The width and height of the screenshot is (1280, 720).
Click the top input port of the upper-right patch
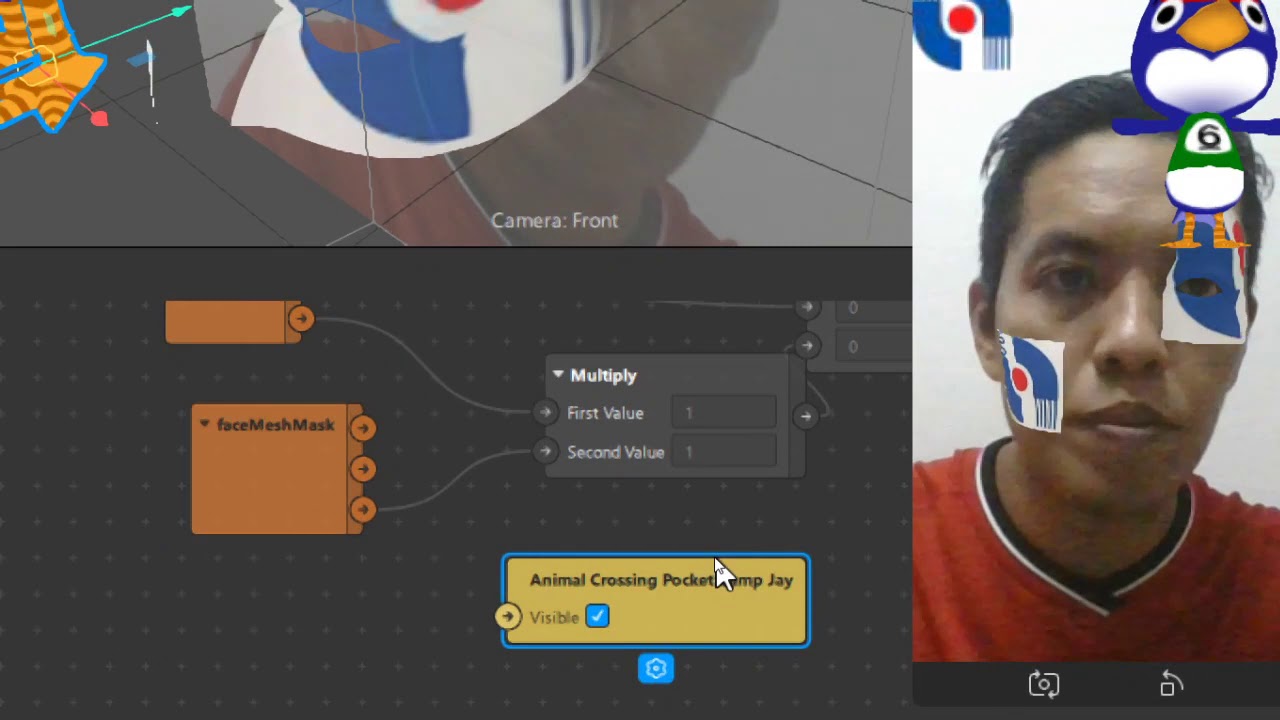[x=807, y=308]
